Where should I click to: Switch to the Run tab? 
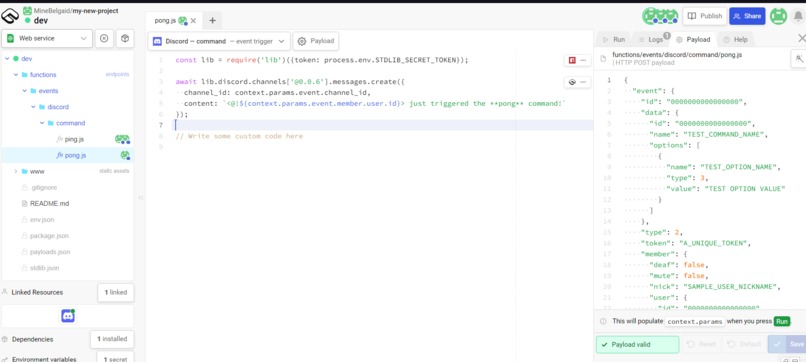(x=614, y=39)
